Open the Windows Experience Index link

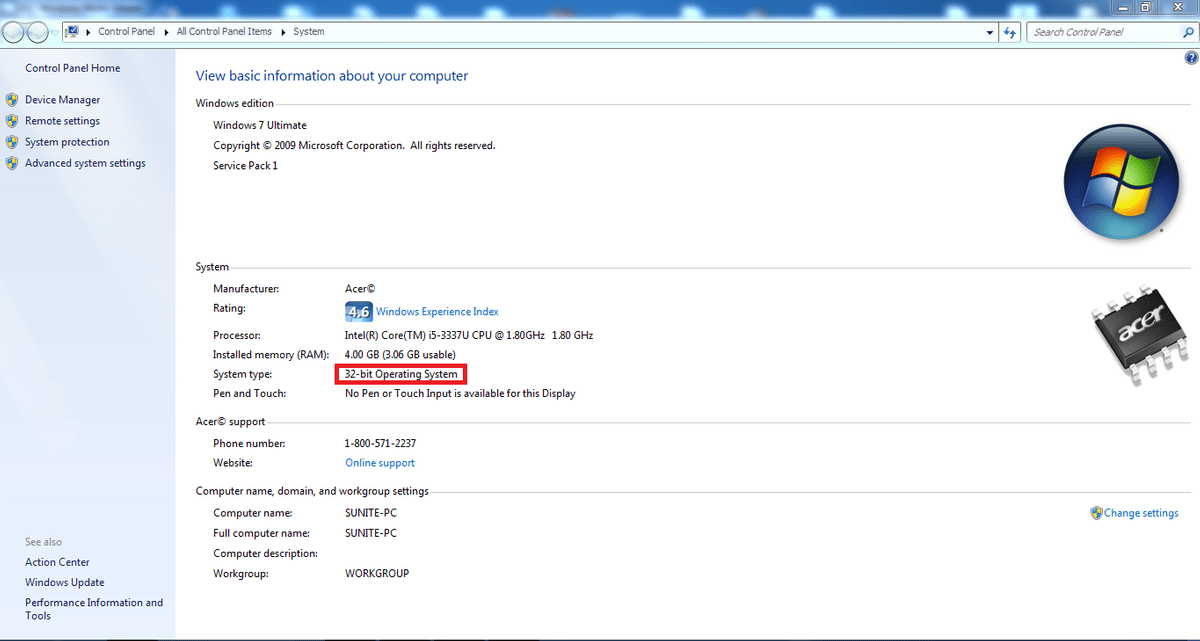click(437, 311)
